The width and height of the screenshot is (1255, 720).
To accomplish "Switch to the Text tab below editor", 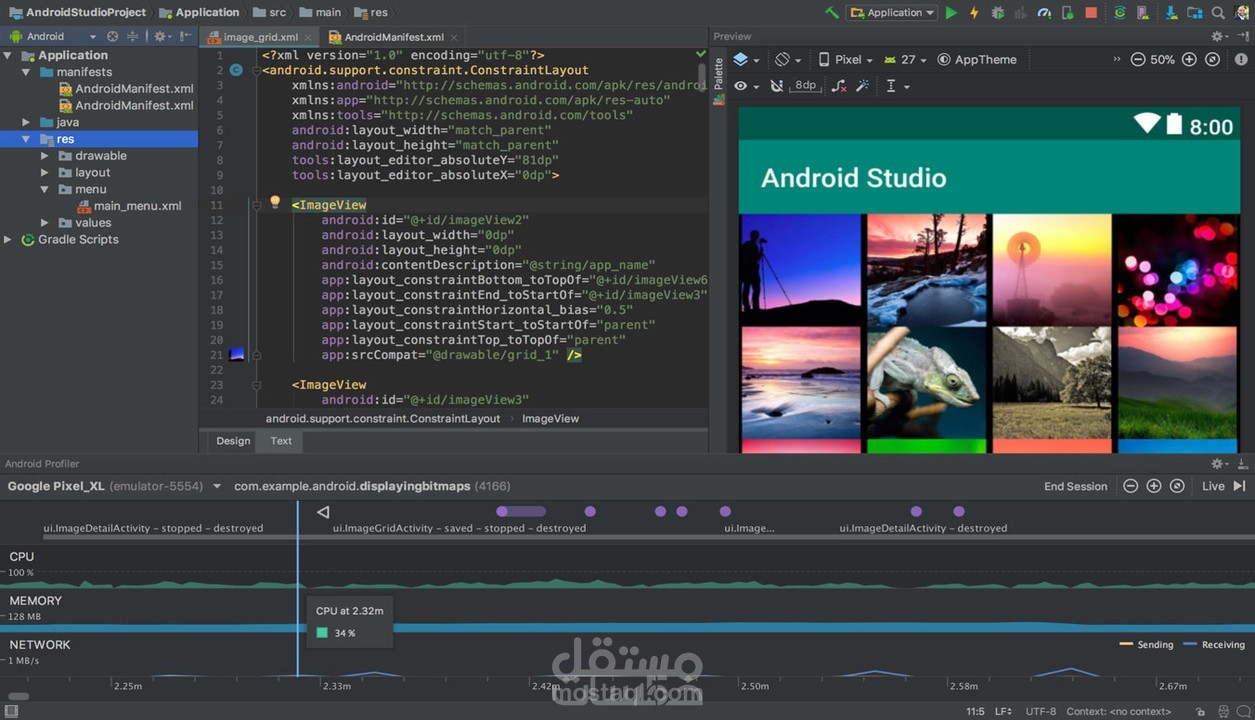I will tap(281, 441).
